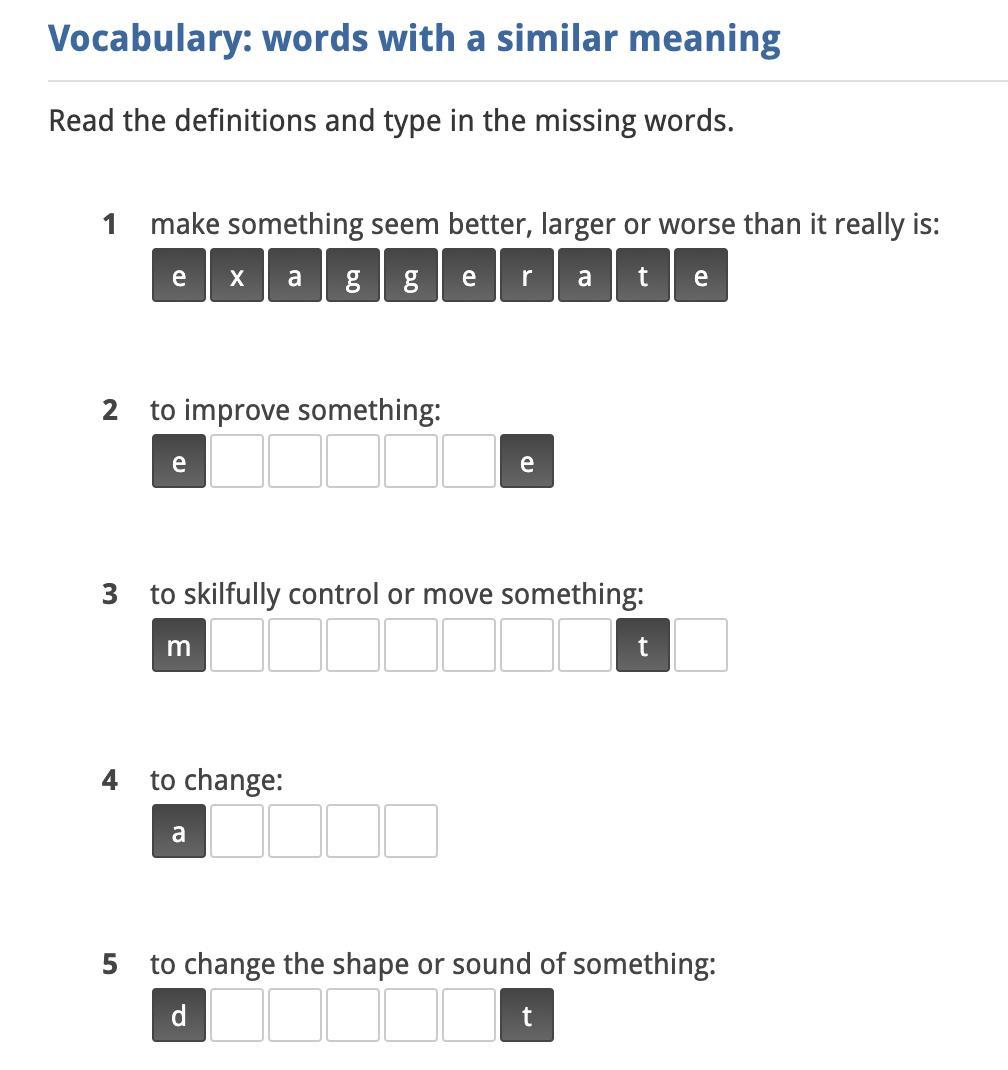Click the prefilled 'a' tile in question 4

point(179,830)
